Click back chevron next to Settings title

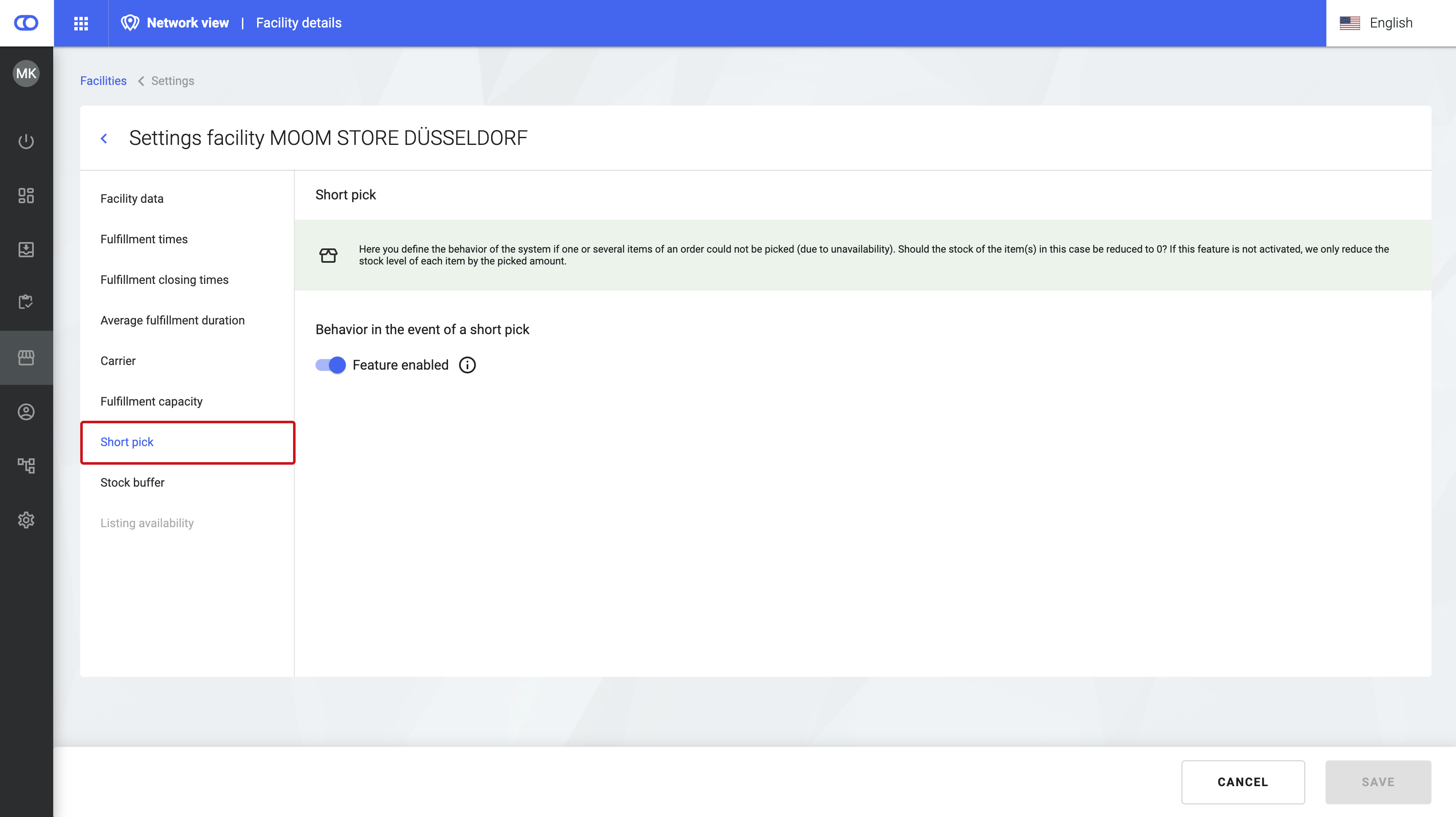pos(104,139)
